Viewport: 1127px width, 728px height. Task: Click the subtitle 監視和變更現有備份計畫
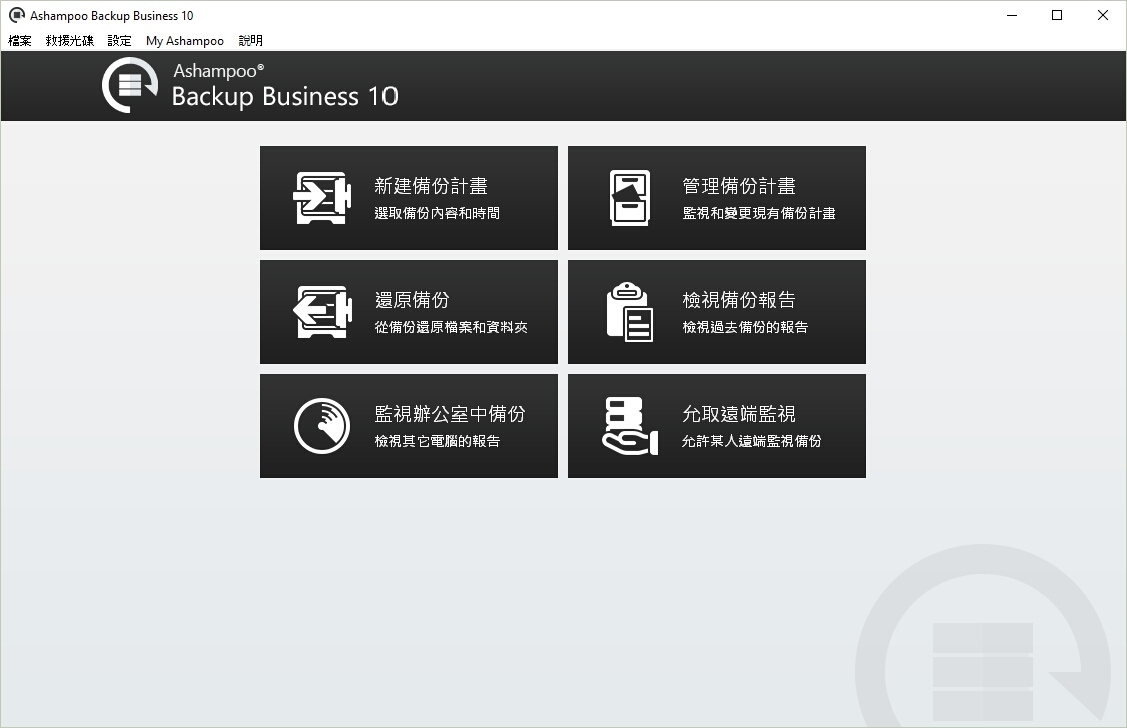click(x=759, y=213)
